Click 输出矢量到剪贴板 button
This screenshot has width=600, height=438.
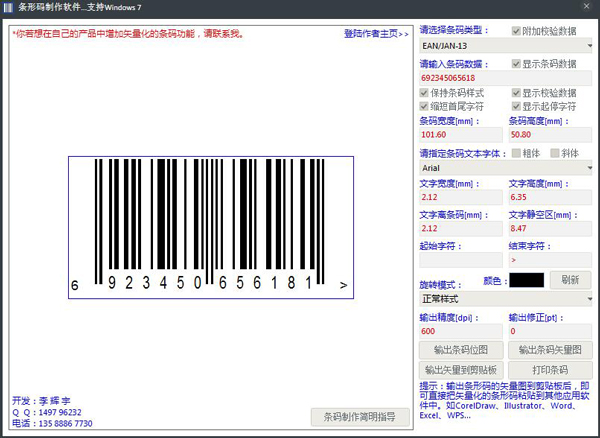point(461,370)
